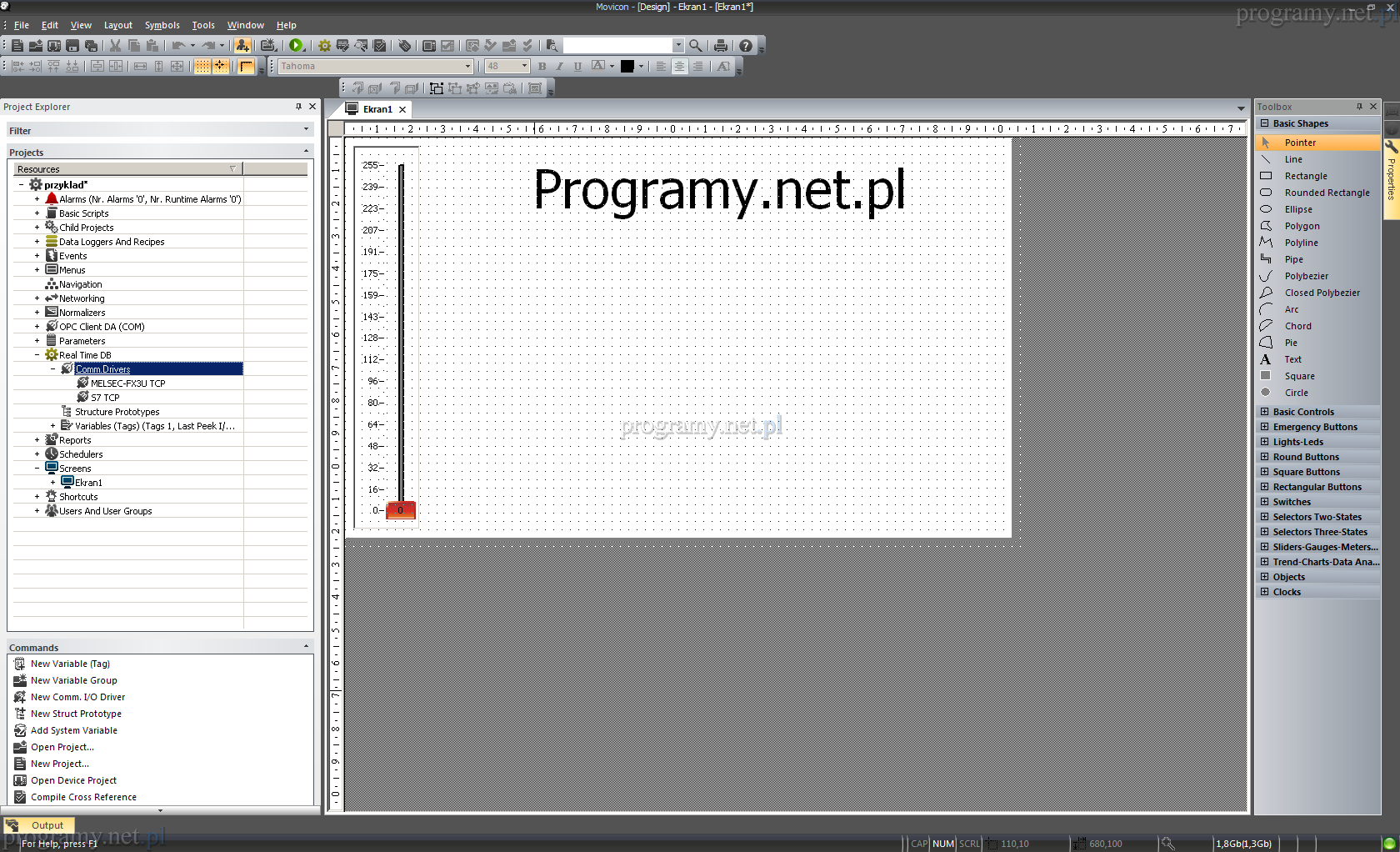Click the Print icon in the toolbar
This screenshot has height=852, width=1400.
pos(720,46)
